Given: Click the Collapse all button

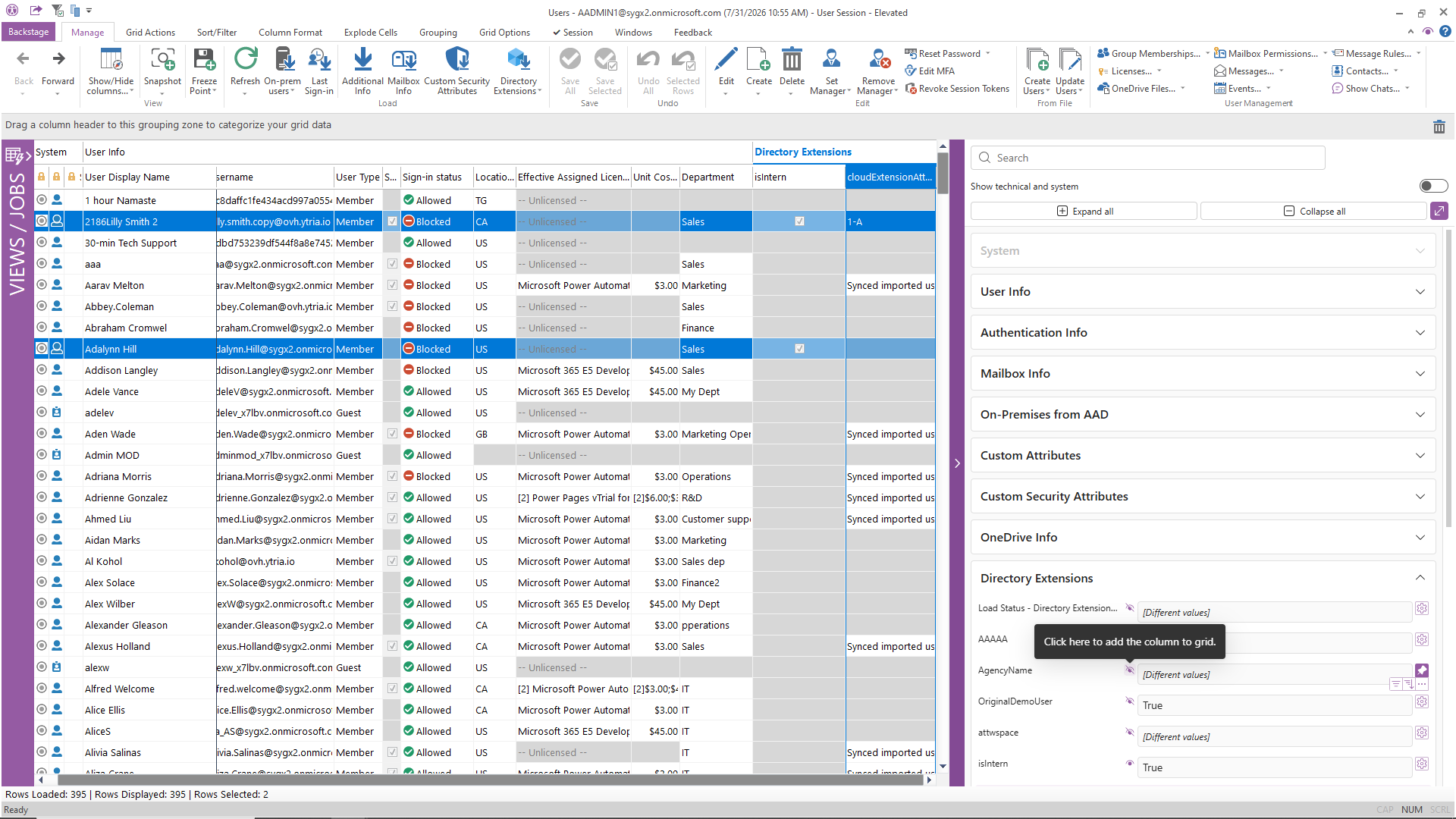Looking at the screenshot, I should pos(1313,212).
